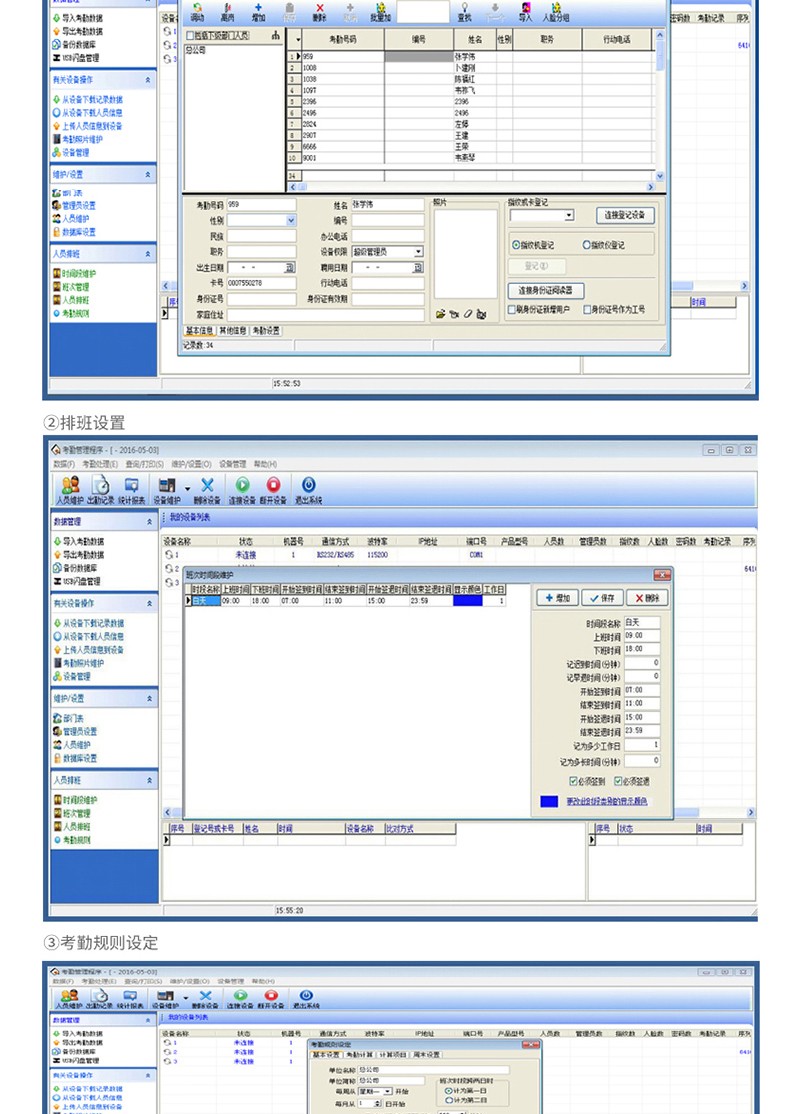Click eraser icon under the 照片 box
790x1114 pixels.
point(468,314)
